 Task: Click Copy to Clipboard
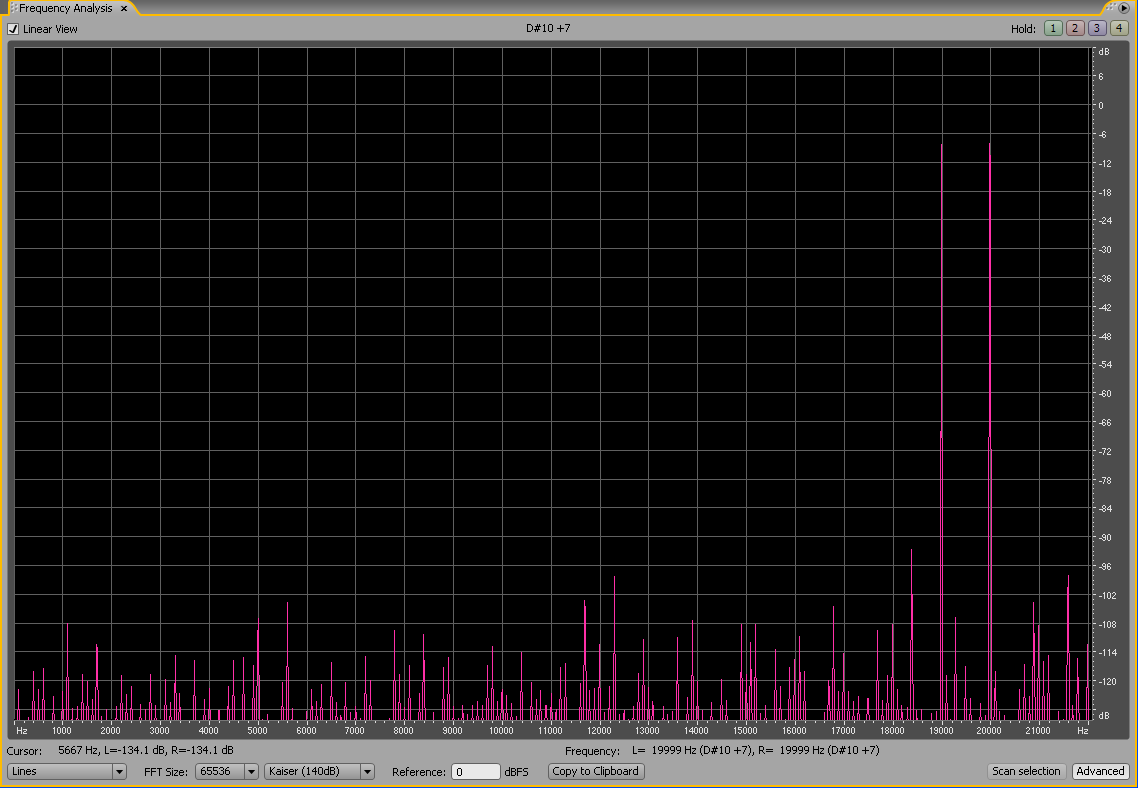coord(596,771)
